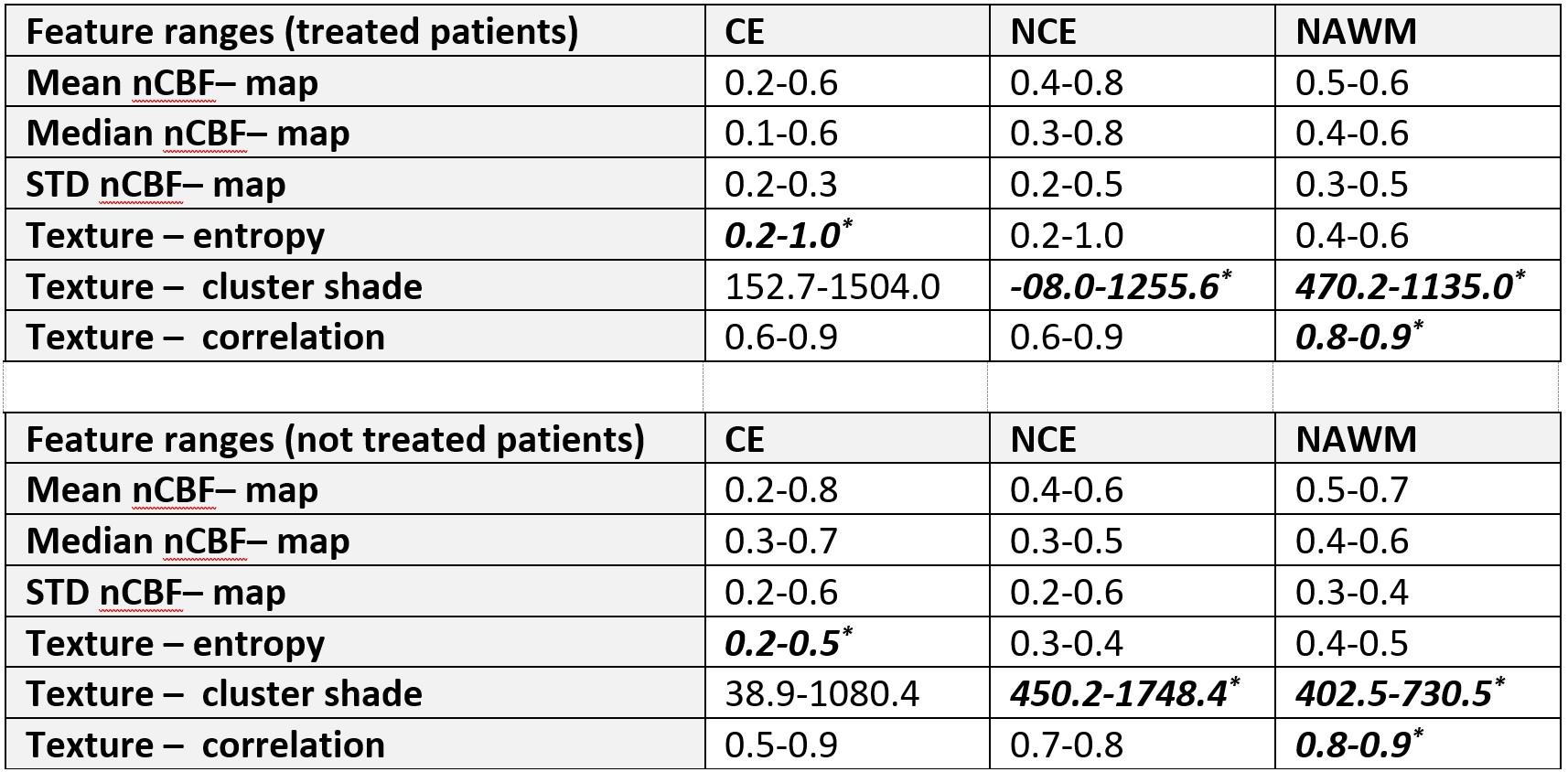Viewport: 1568px width, 772px height.
Task: Select the bold 402.5-730.5 NAWM cell
Action: (1393, 694)
